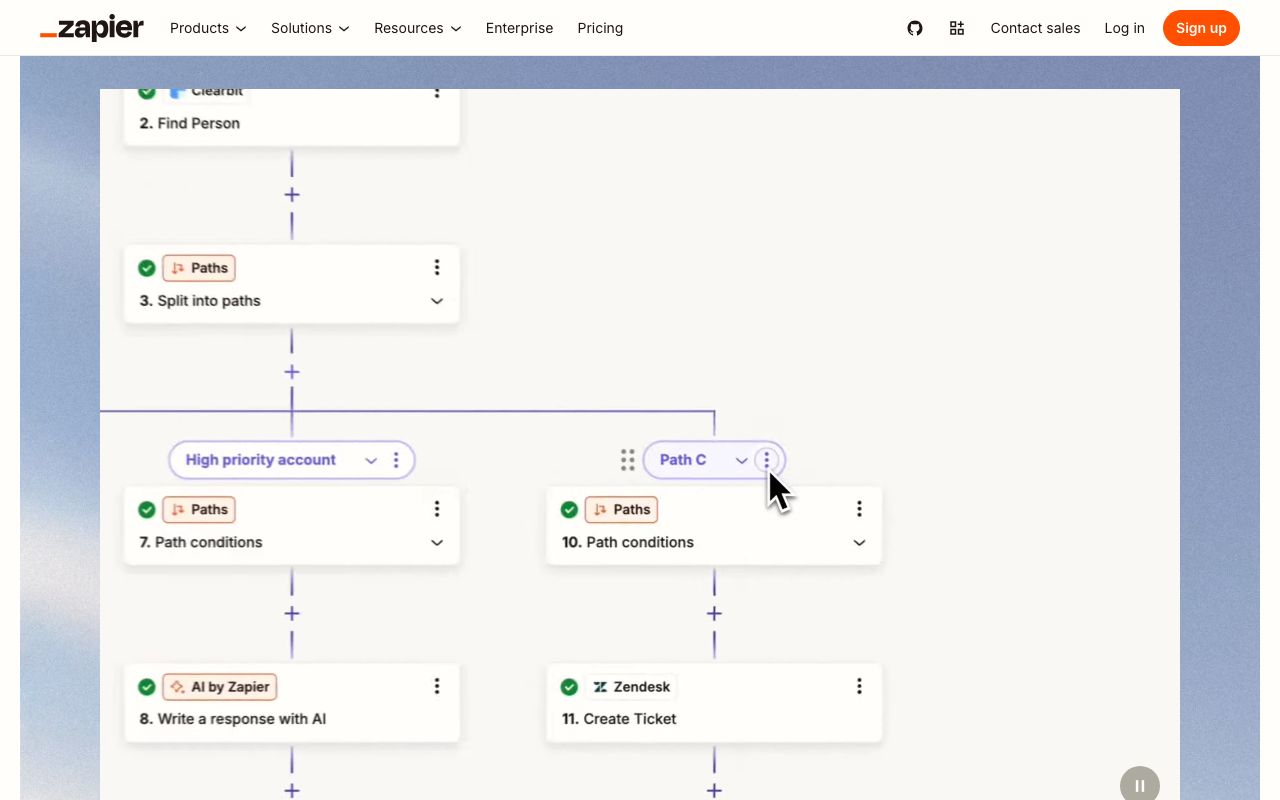Click the Path C drag handle
The width and height of the screenshot is (1280, 800).
[627, 460]
